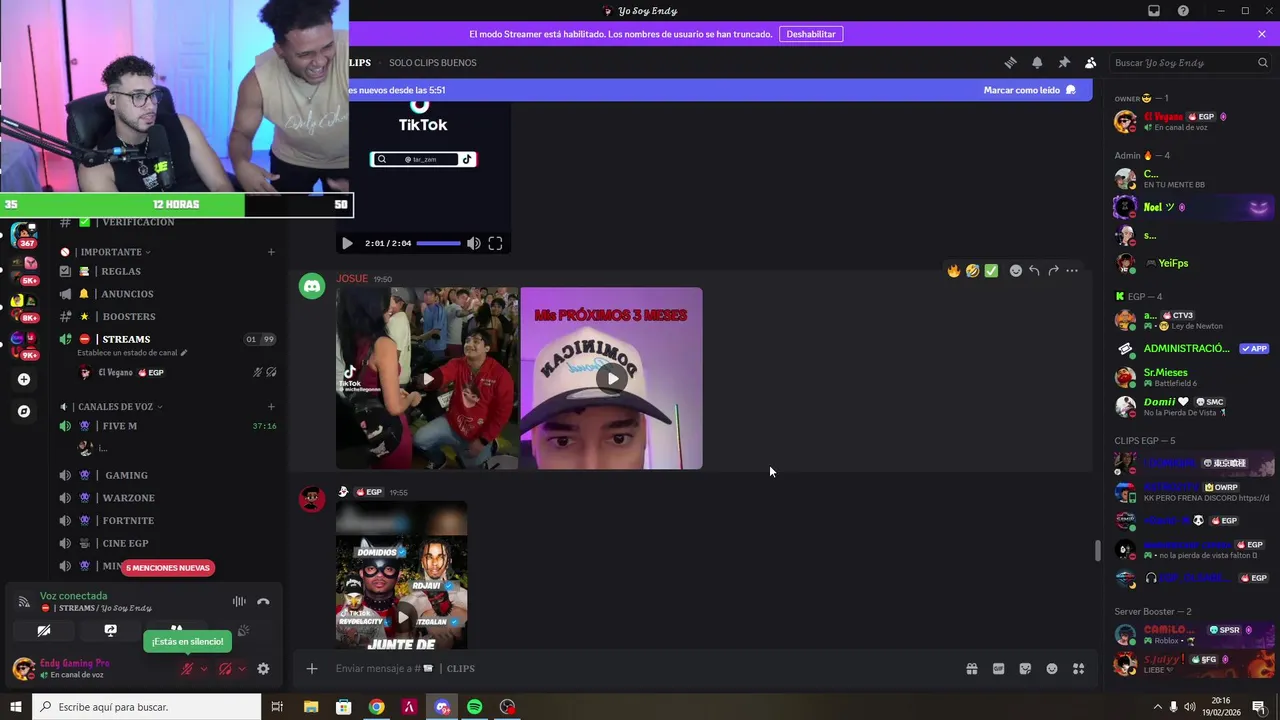Click the Deshabilitar streamer mode button
The width and height of the screenshot is (1280, 720).
[810, 34]
